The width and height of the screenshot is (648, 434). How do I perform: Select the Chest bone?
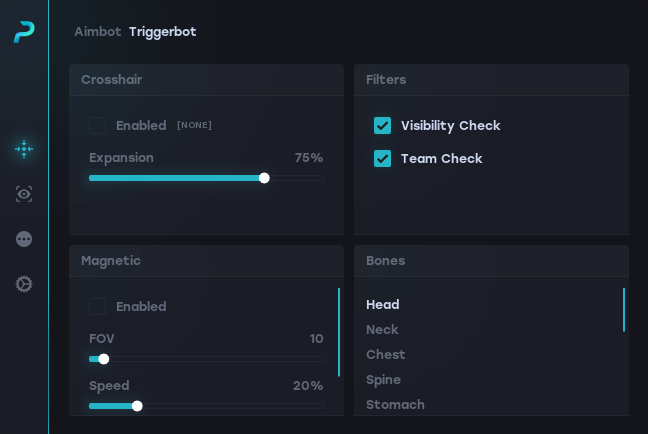coord(386,354)
